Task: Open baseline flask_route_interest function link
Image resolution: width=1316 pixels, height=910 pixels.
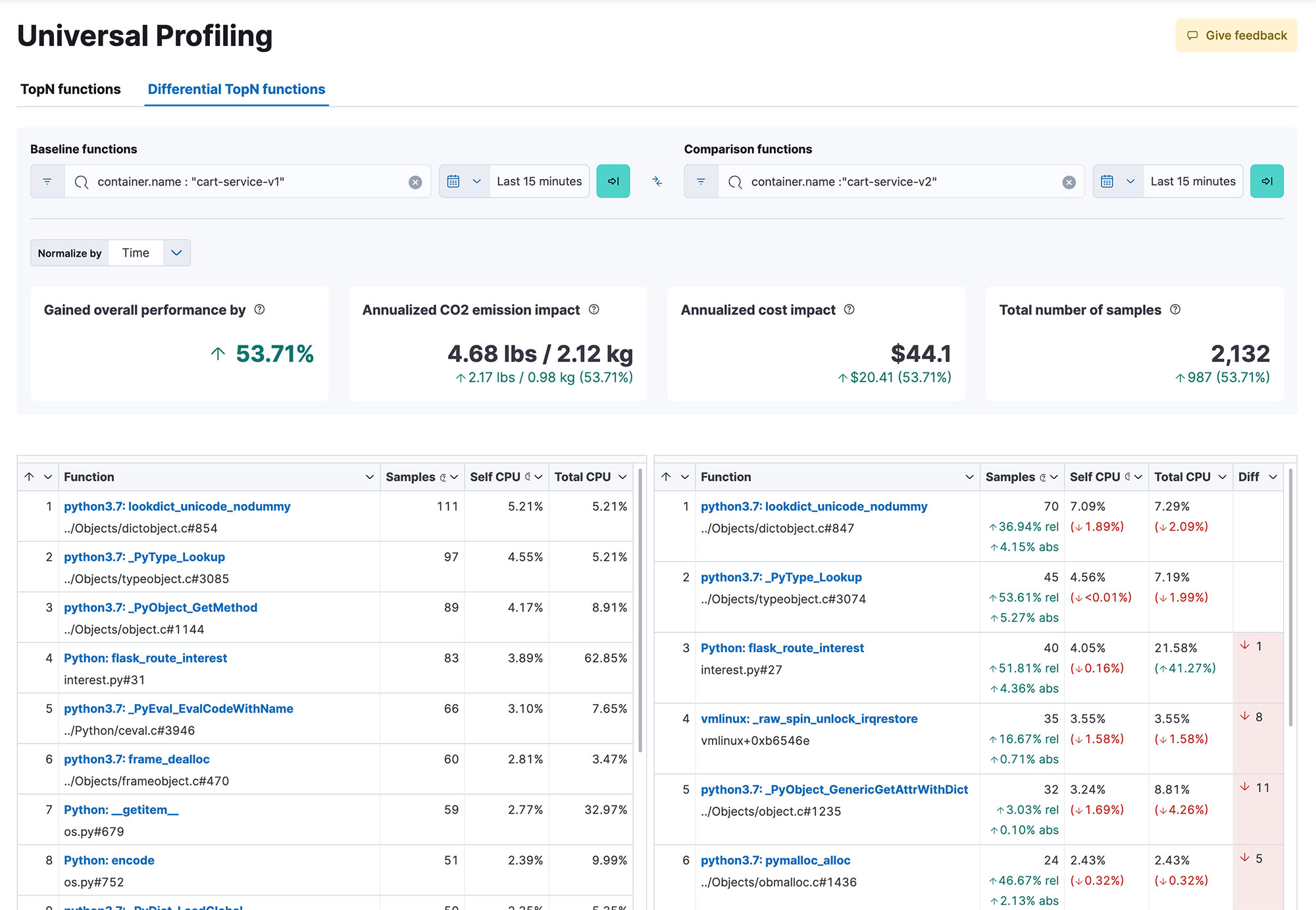Action: (145, 659)
